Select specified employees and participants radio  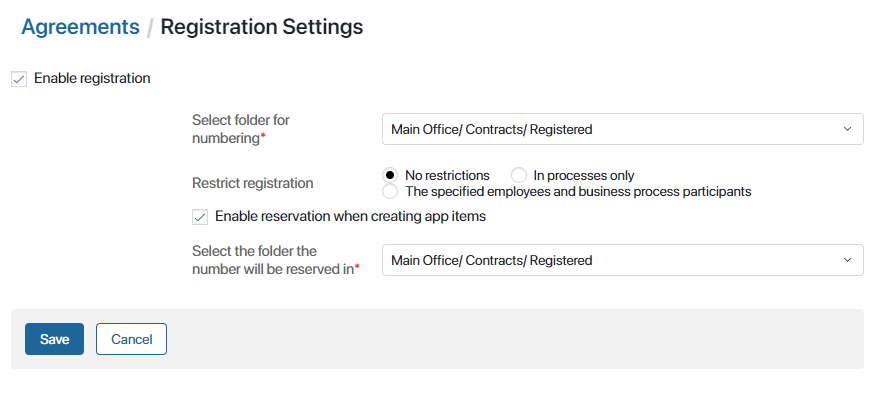(390, 192)
